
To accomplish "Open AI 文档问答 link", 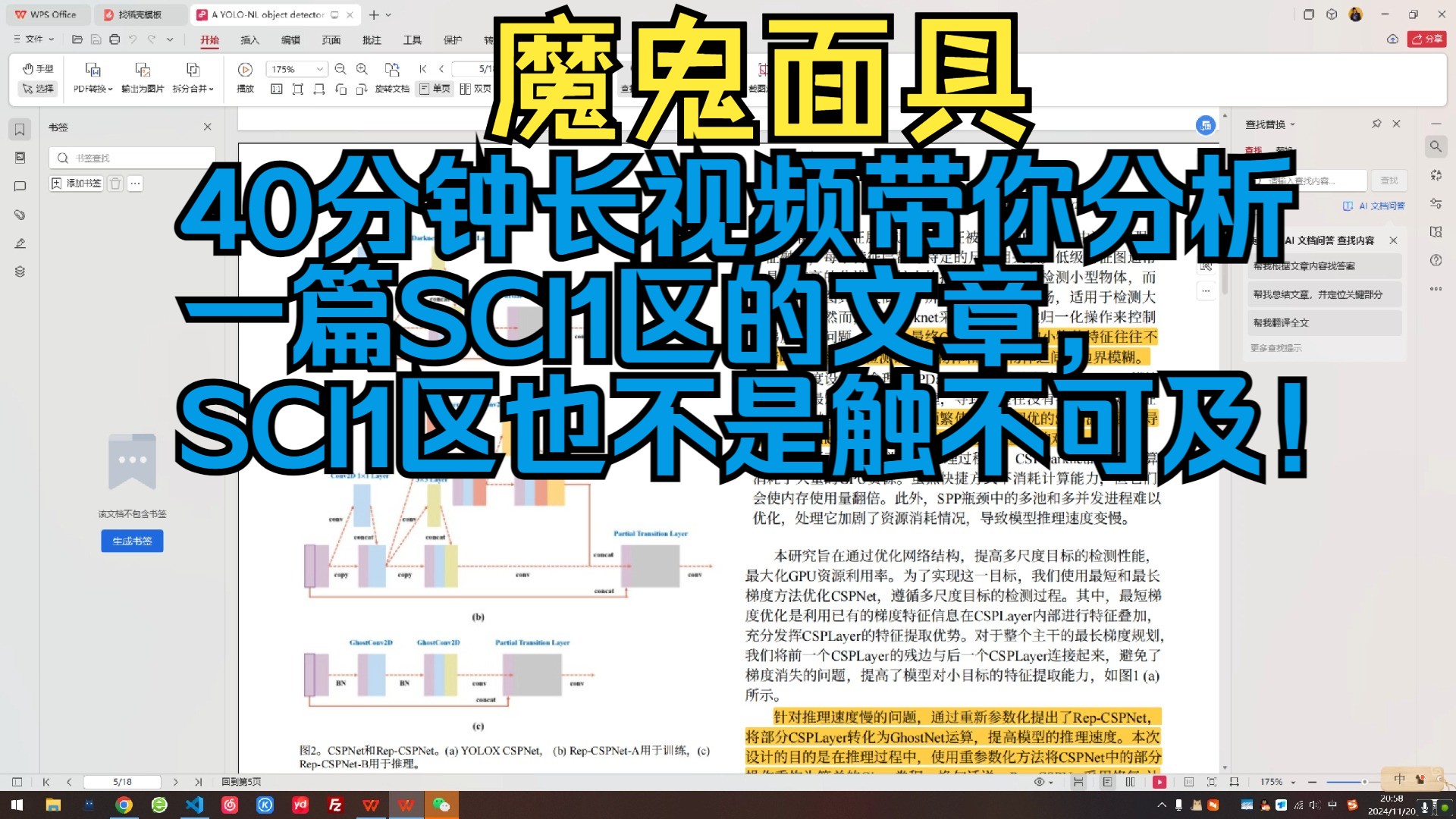I will (1374, 206).
